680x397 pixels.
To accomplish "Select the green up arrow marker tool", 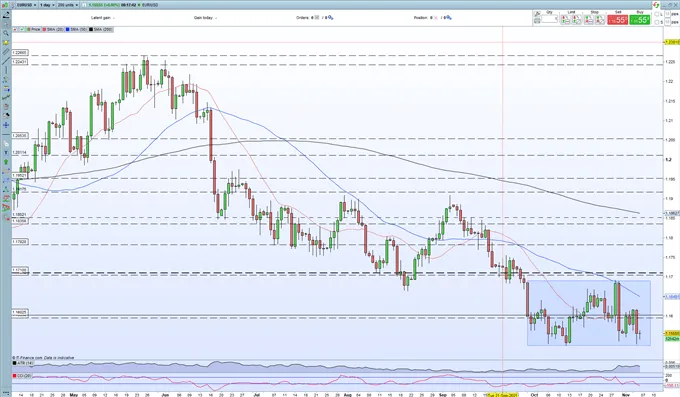I will pos(6,161).
